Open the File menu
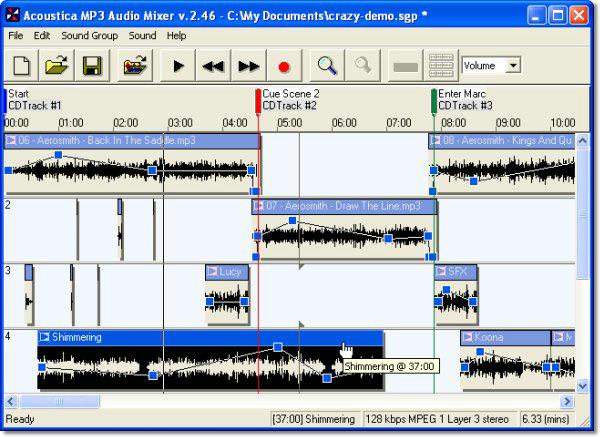Image resolution: width=600 pixels, height=437 pixels. point(16,36)
